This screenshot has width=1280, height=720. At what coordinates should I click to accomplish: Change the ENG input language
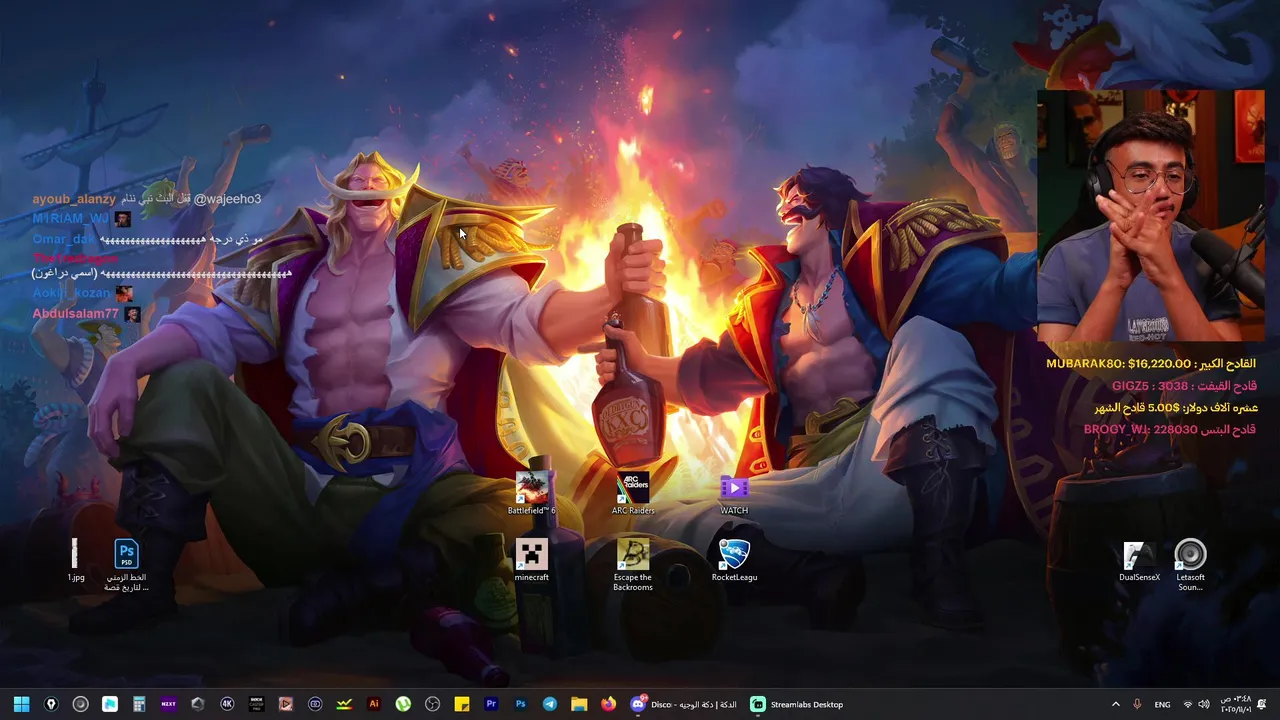[1162, 704]
